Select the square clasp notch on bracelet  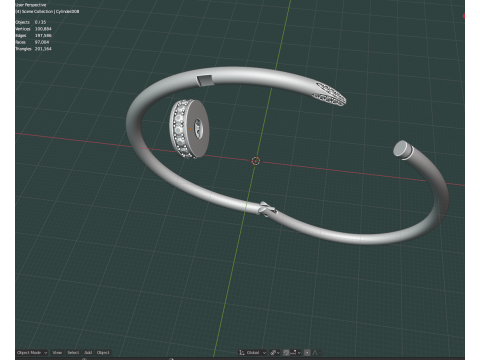pos(204,80)
